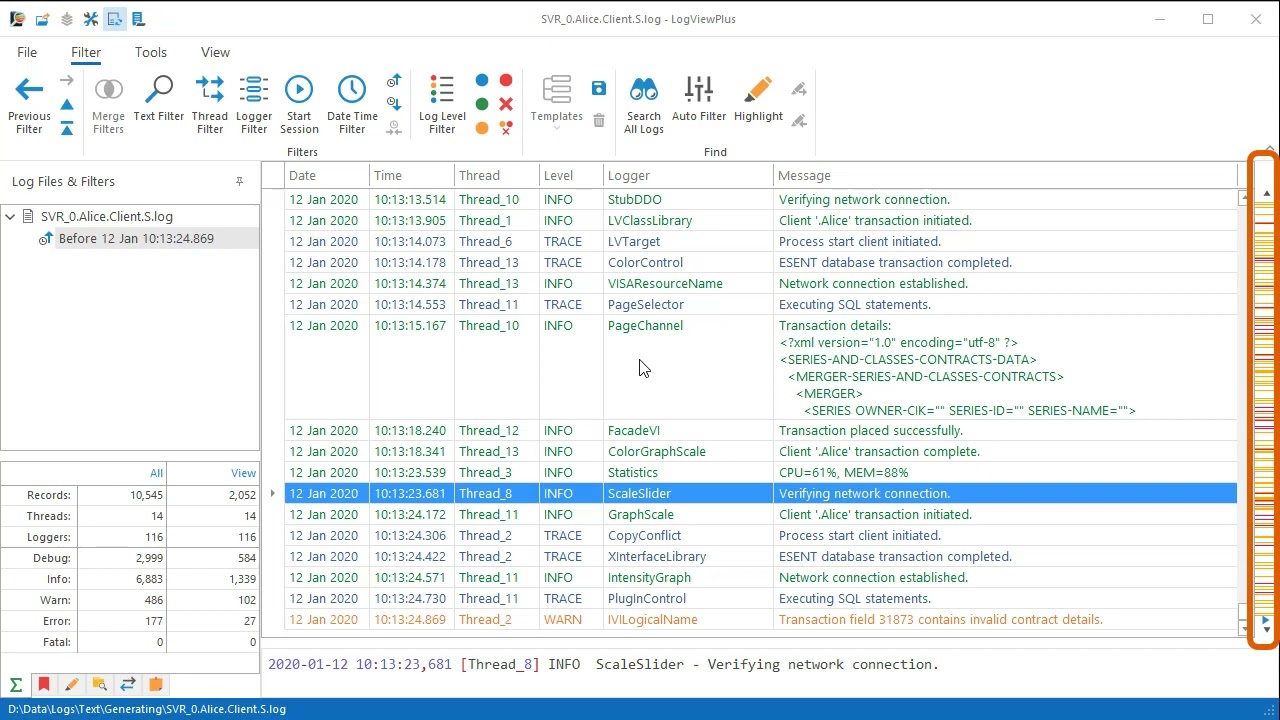This screenshot has height=720, width=1280.
Task: Select 'Transaction placed successfully.' message
Action: click(x=870, y=430)
